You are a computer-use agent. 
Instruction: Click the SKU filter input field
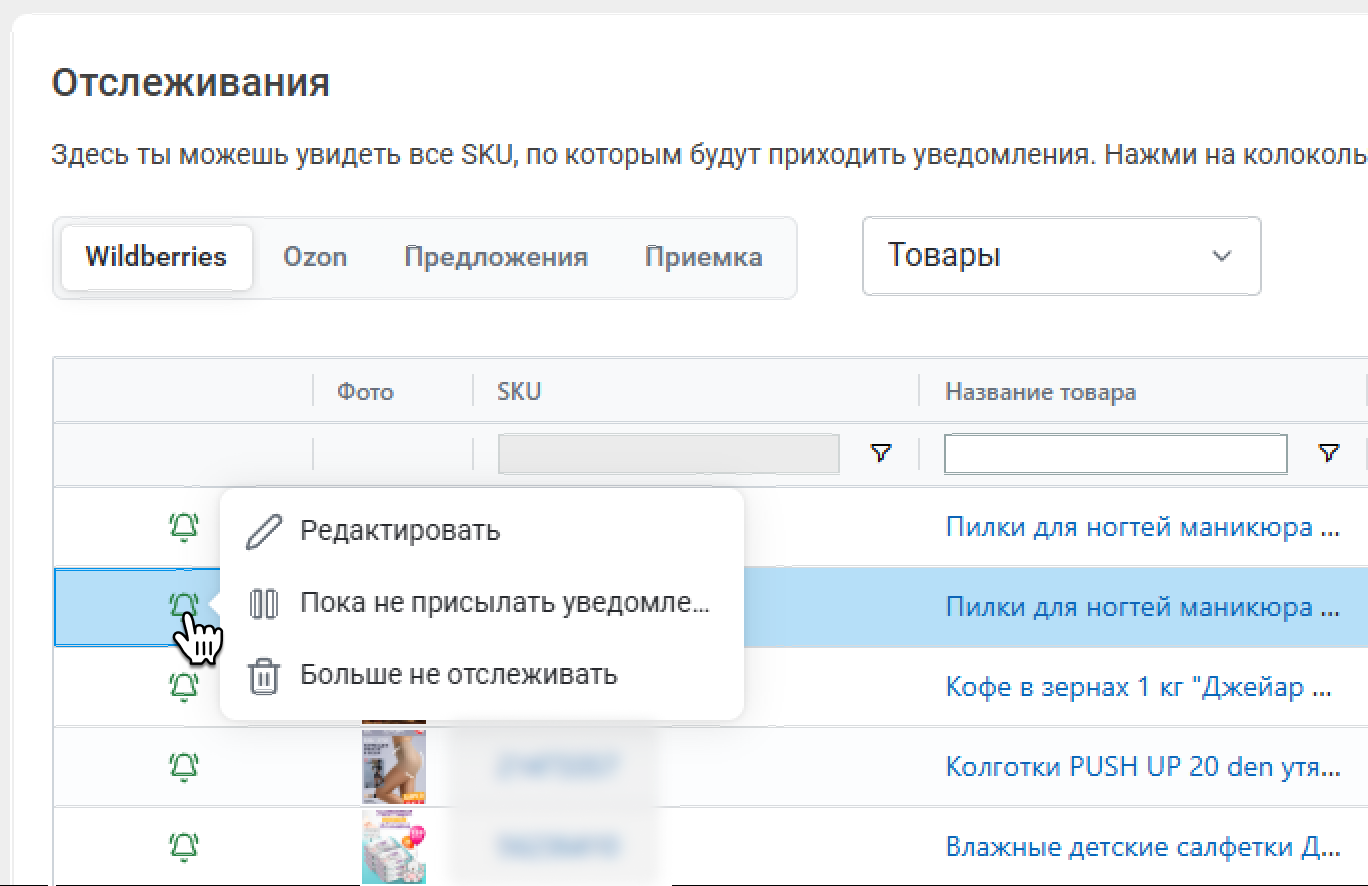pyautogui.click(x=668, y=454)
